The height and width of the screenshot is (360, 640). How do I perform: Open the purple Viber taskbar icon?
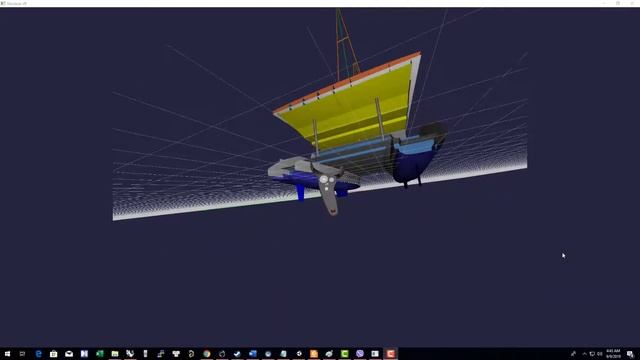coord(360,353)
